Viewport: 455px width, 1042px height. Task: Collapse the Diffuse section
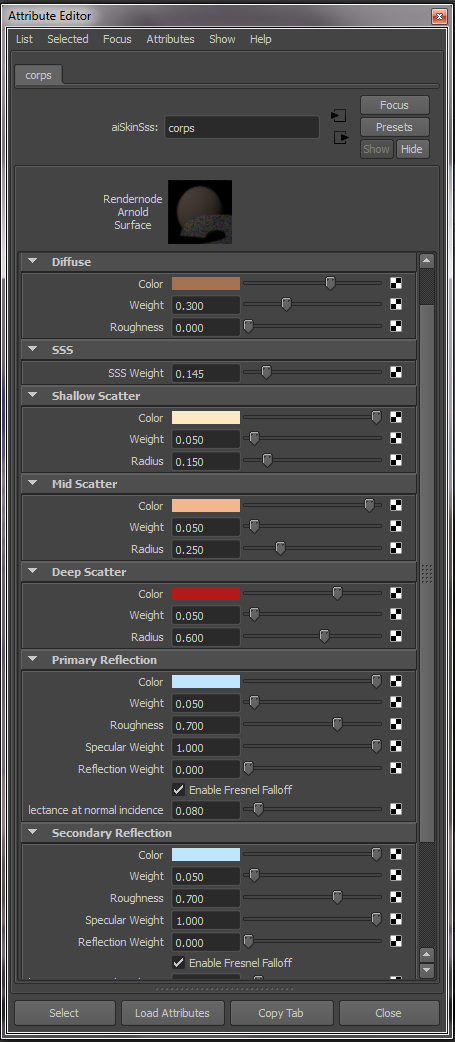tap(32, 262)
